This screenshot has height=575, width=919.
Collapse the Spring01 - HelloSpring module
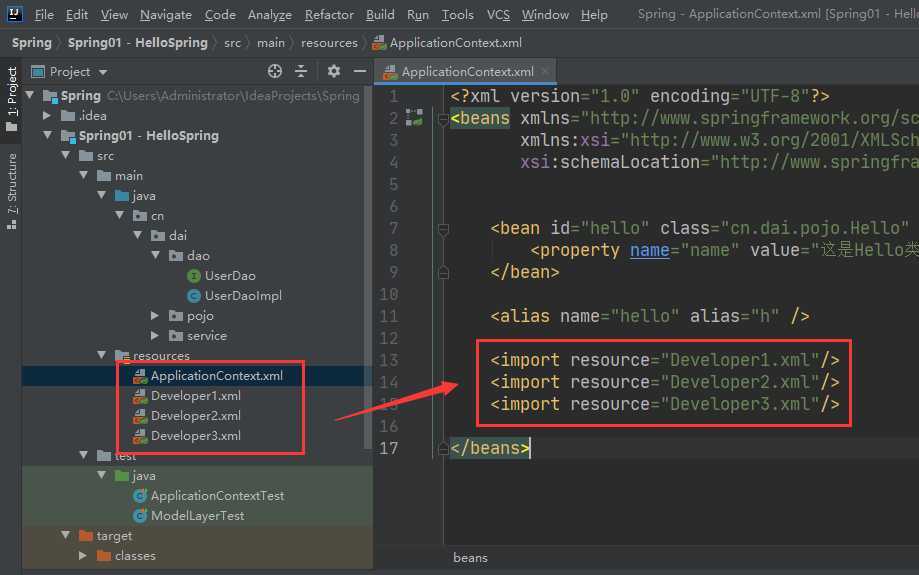[x=47, y=135]
